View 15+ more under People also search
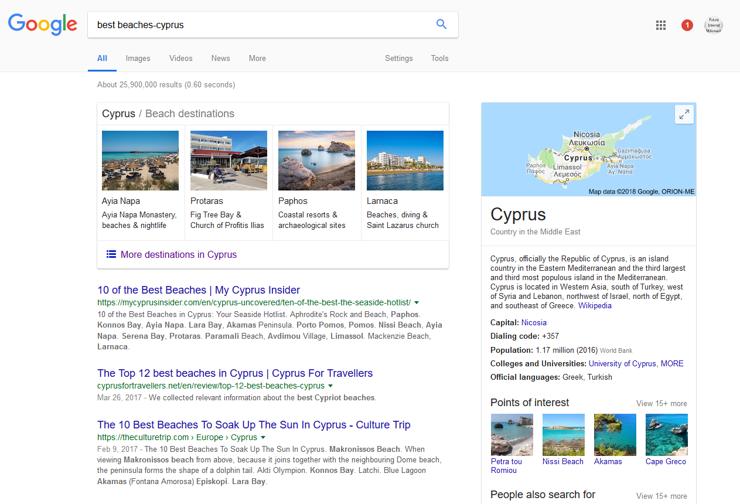The image size is (740, 504). click(662, 496)
